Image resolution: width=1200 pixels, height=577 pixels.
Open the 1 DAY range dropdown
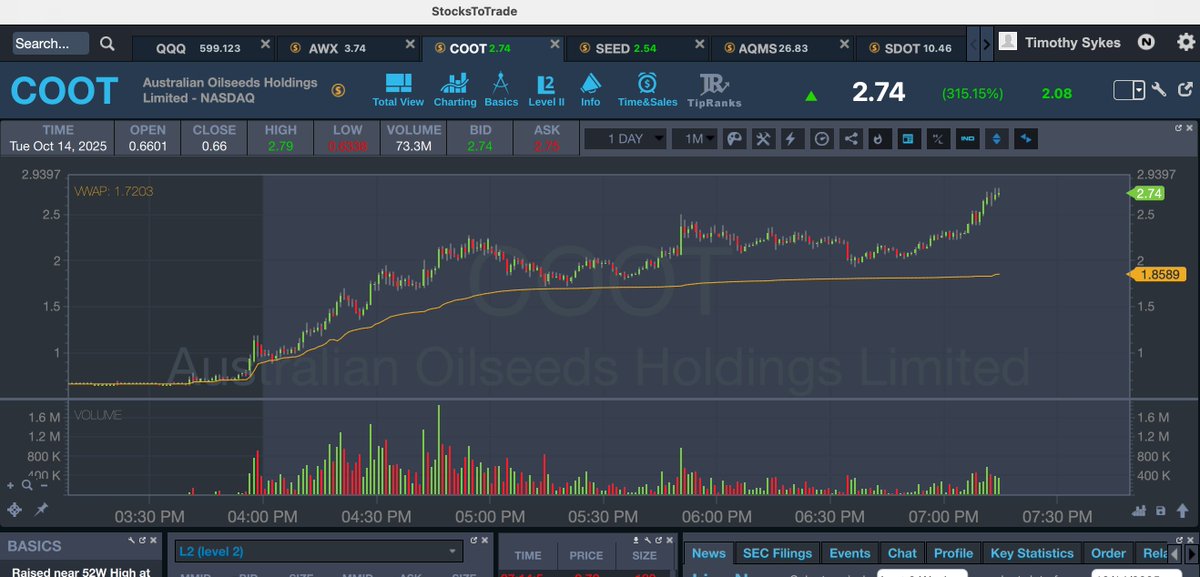624,139
